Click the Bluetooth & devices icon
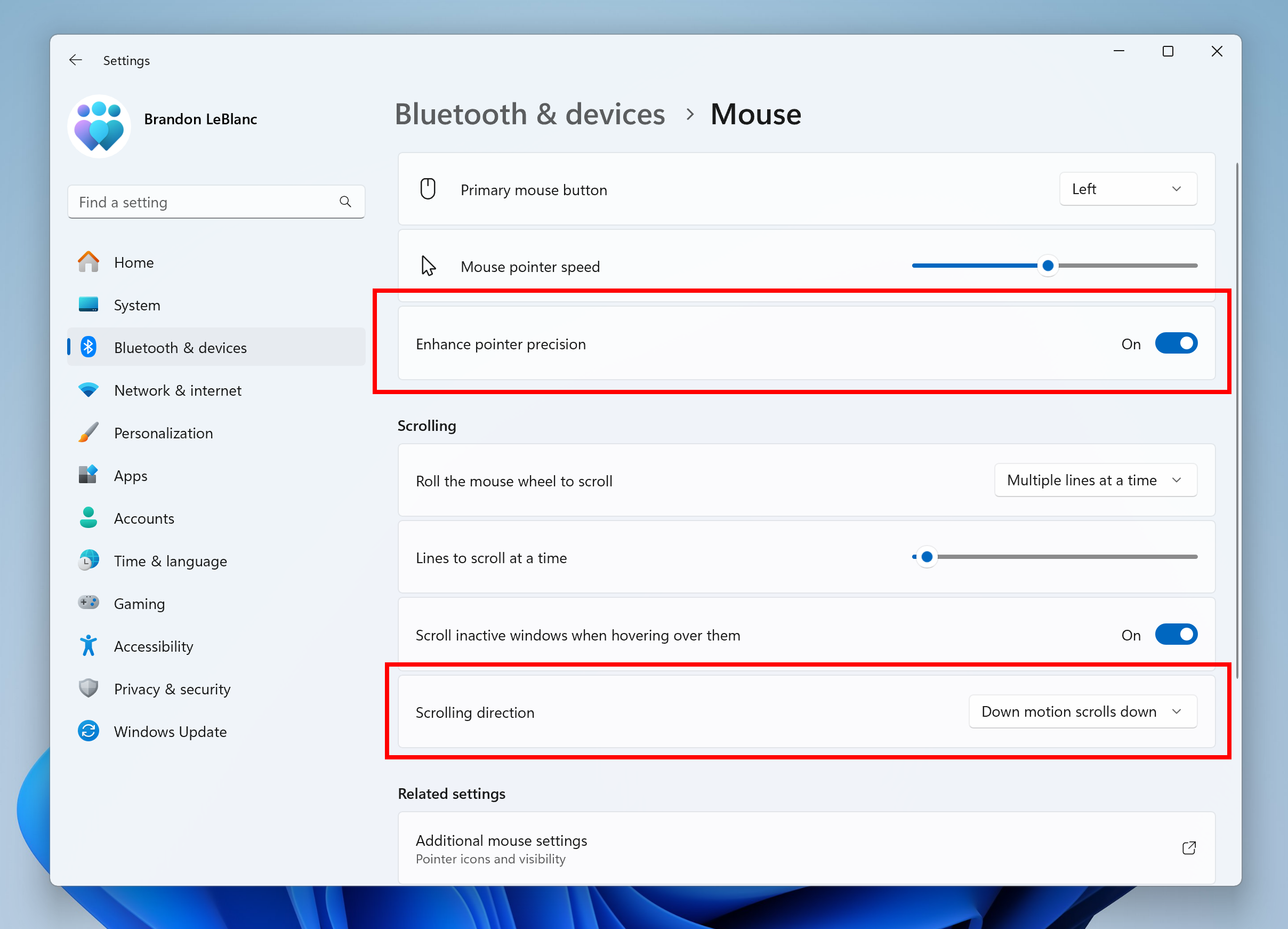Viewport: 1288px width, 929px height. [88, 348]
